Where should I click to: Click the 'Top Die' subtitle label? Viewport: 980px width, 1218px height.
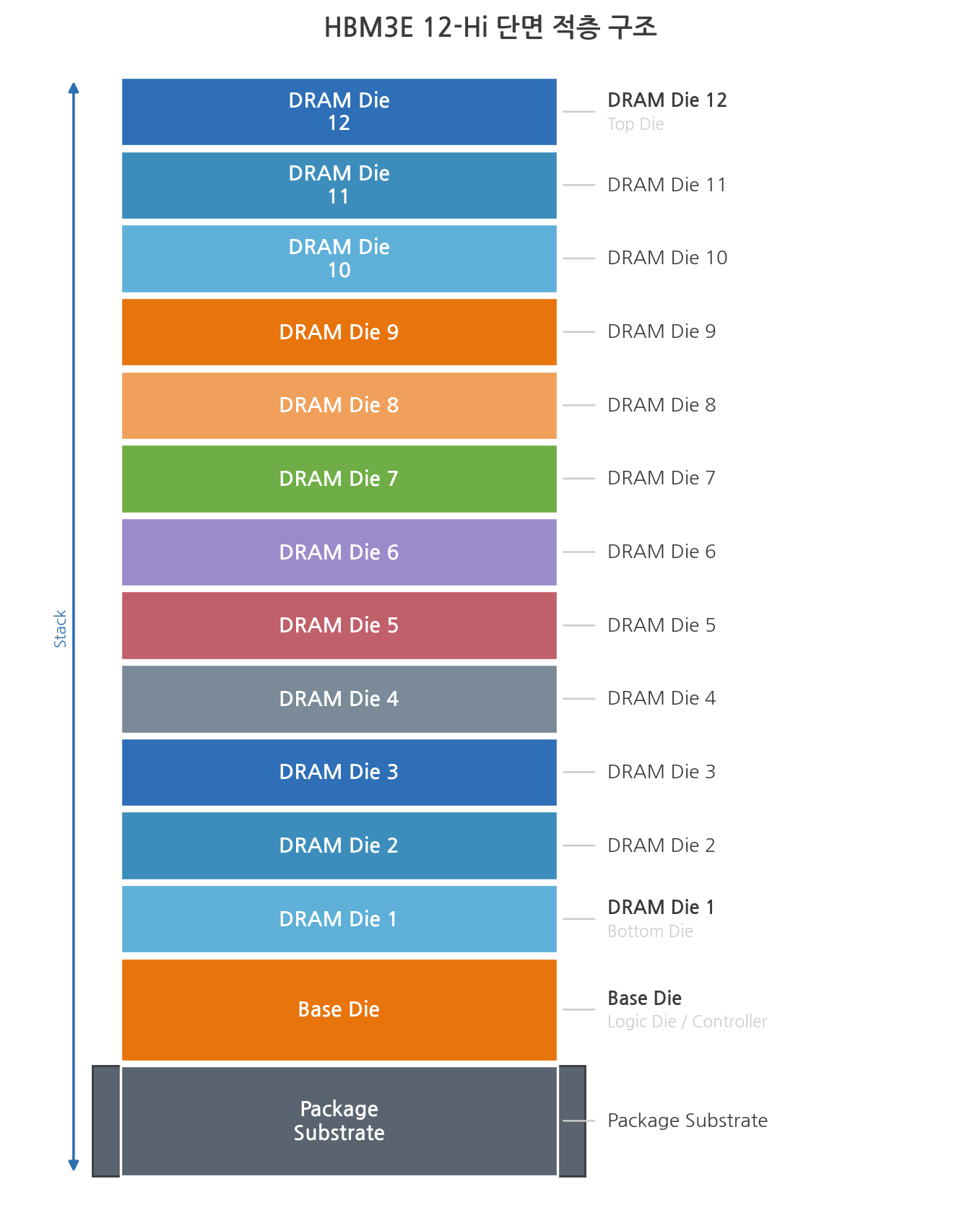click(636, 124)
